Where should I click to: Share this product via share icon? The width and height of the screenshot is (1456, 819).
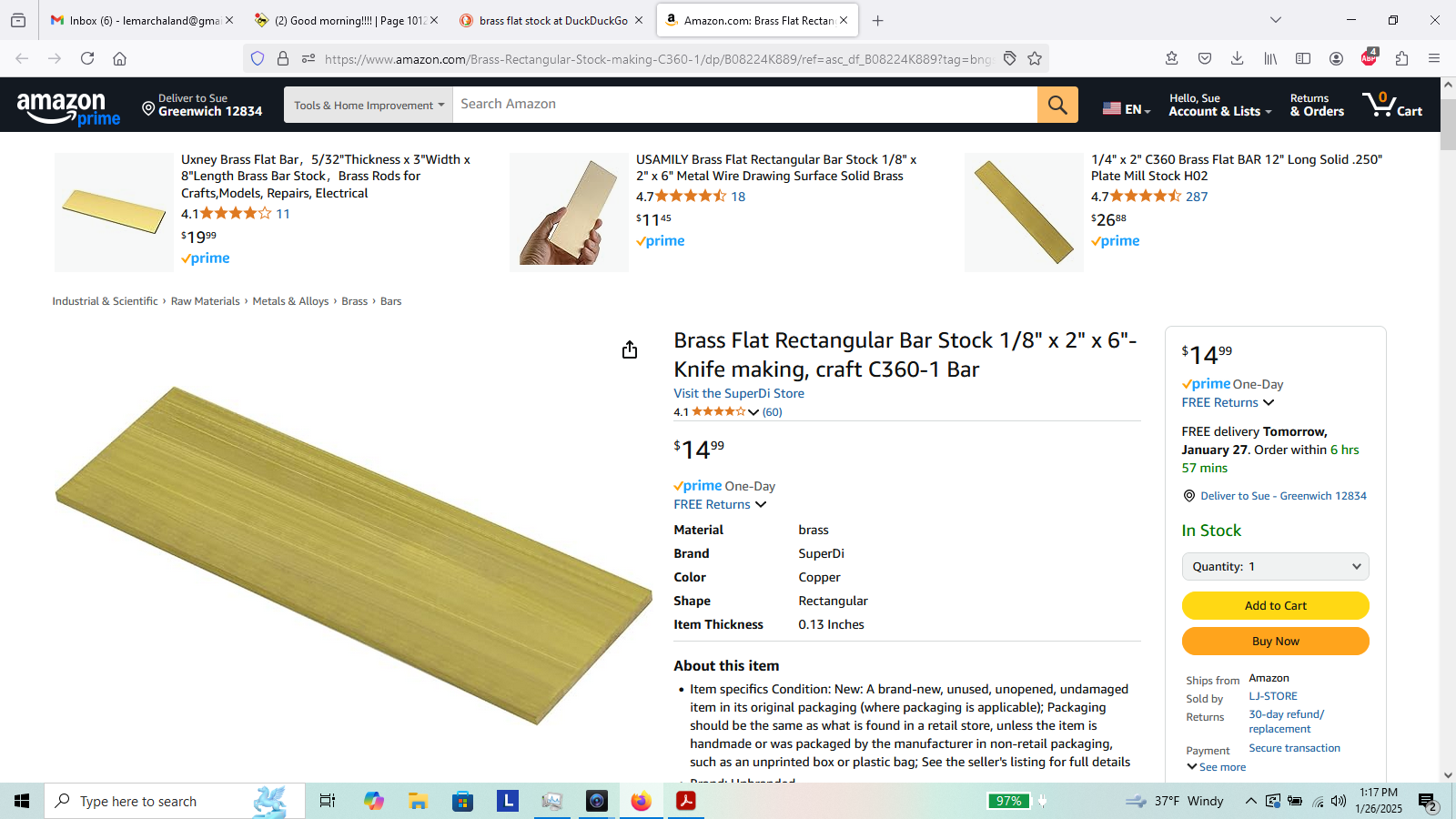click(630, 350)
